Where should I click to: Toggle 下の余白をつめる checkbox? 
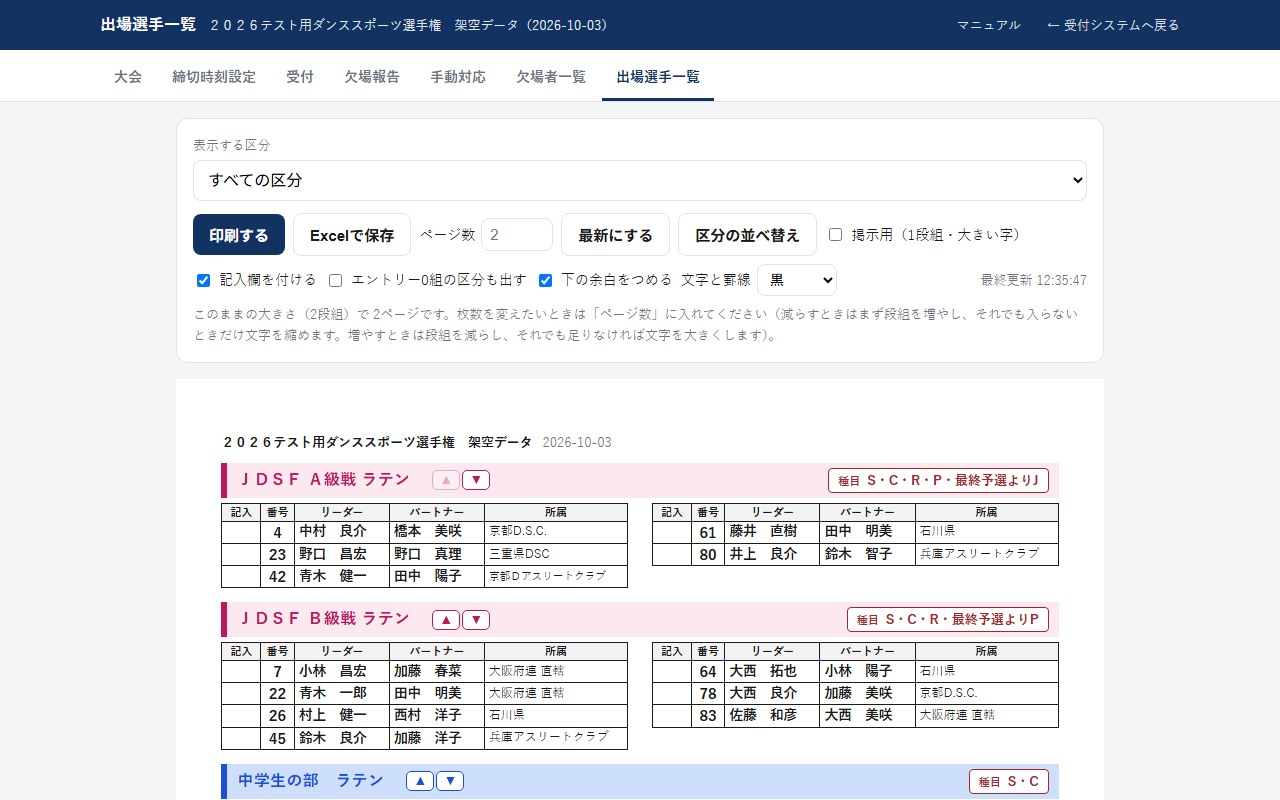click(545, 280)
